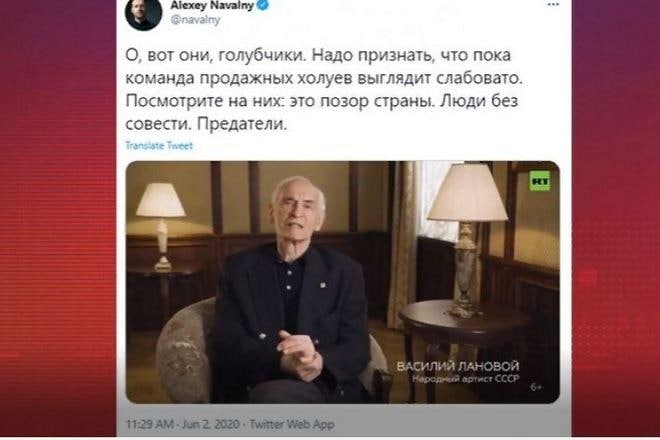Image resolution: width=660 pixels, height=440 pixels.
Task: Open the 11:29 AM tweet timestamp
Action: [x=149, y=424]
